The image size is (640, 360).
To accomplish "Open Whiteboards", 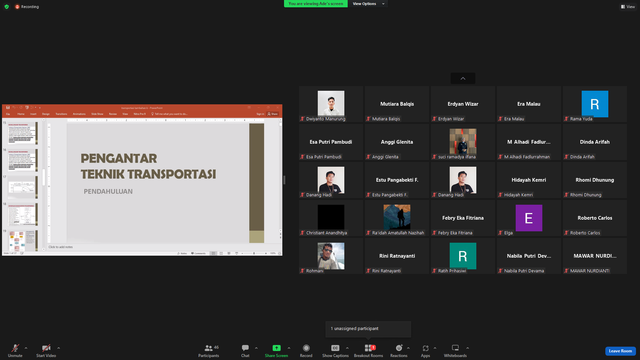I will (x=455, y=350).
